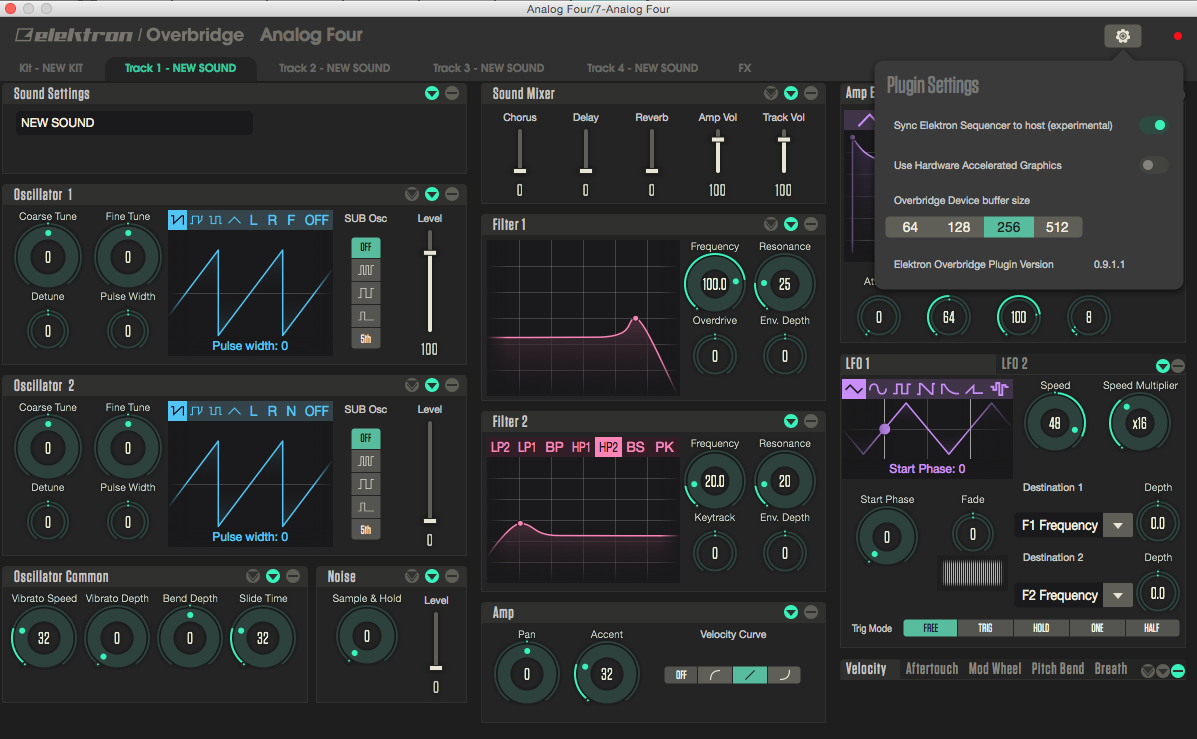This screenshot has height=739, width=1197.
Task: Set buffer size to 512
Action: pos(1057,227)
